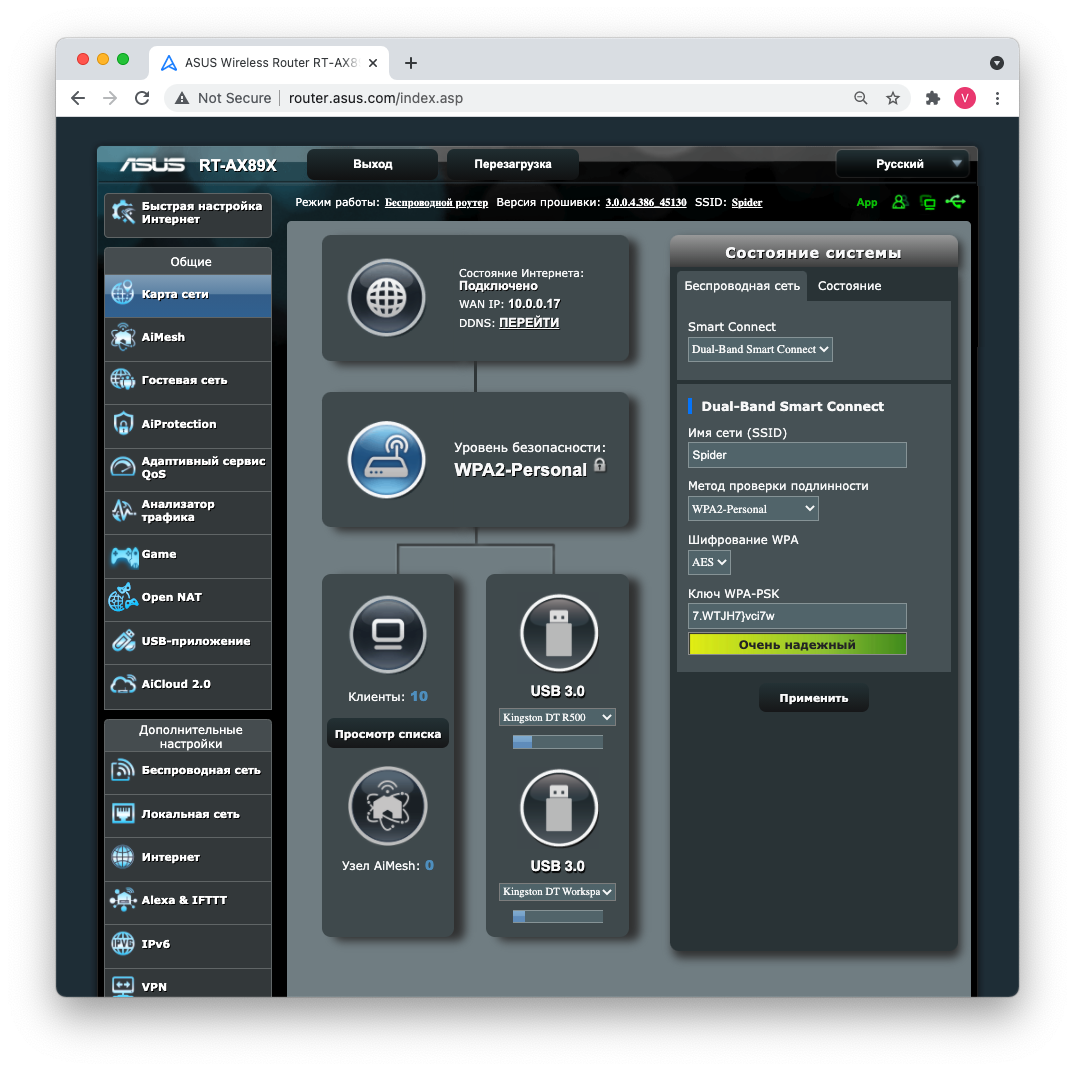The height and width of the screenshot is (1071, 1075).
Task: Click the Kingston DT R500 usage bar
Action: click(x=557, y=742)
